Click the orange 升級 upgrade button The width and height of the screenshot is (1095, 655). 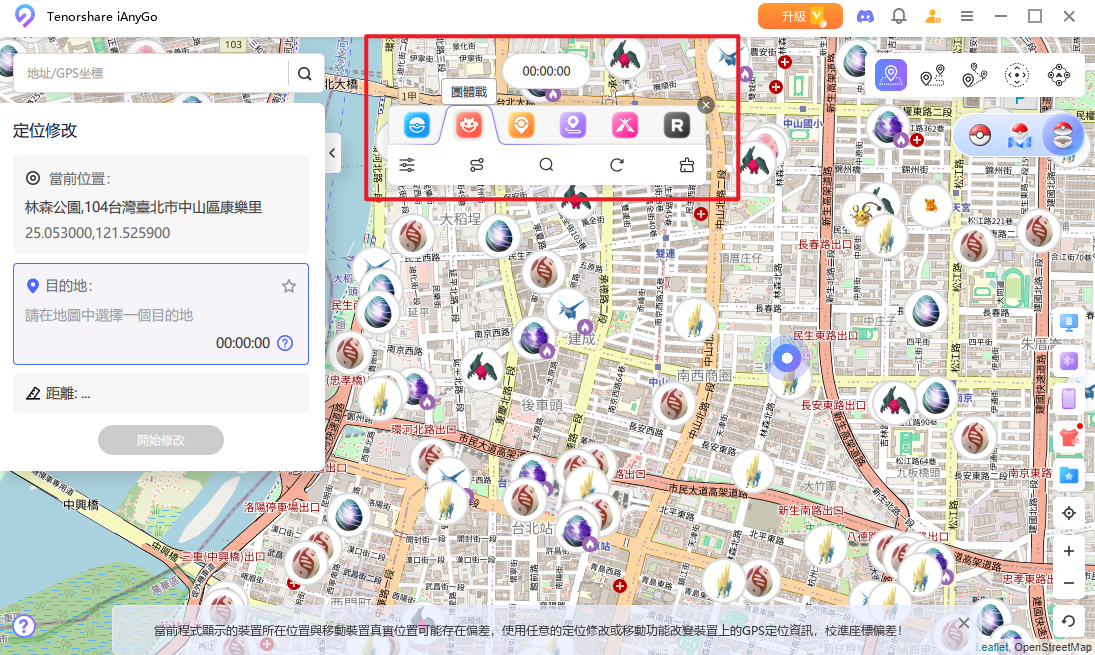(800, 16)
